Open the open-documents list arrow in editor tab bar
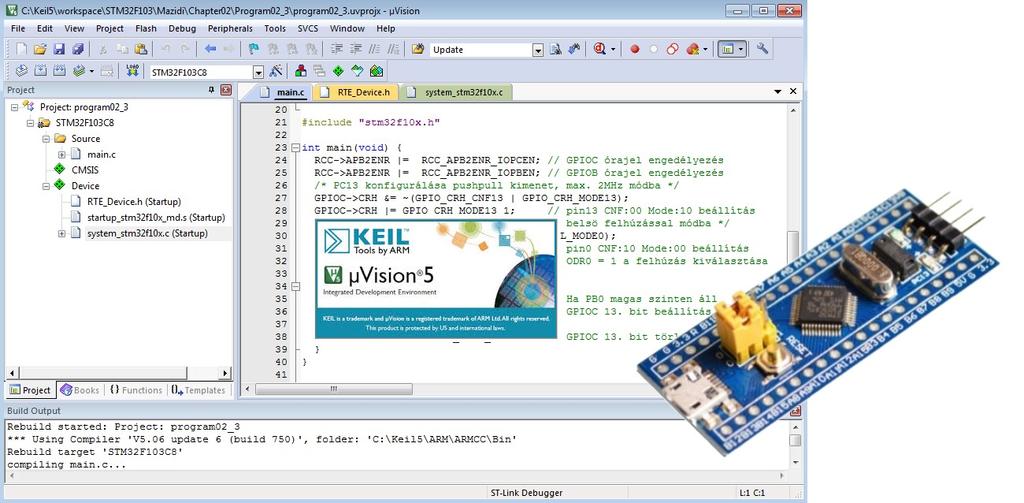Viewport: 1024px width, 503px height. (778, 92)
